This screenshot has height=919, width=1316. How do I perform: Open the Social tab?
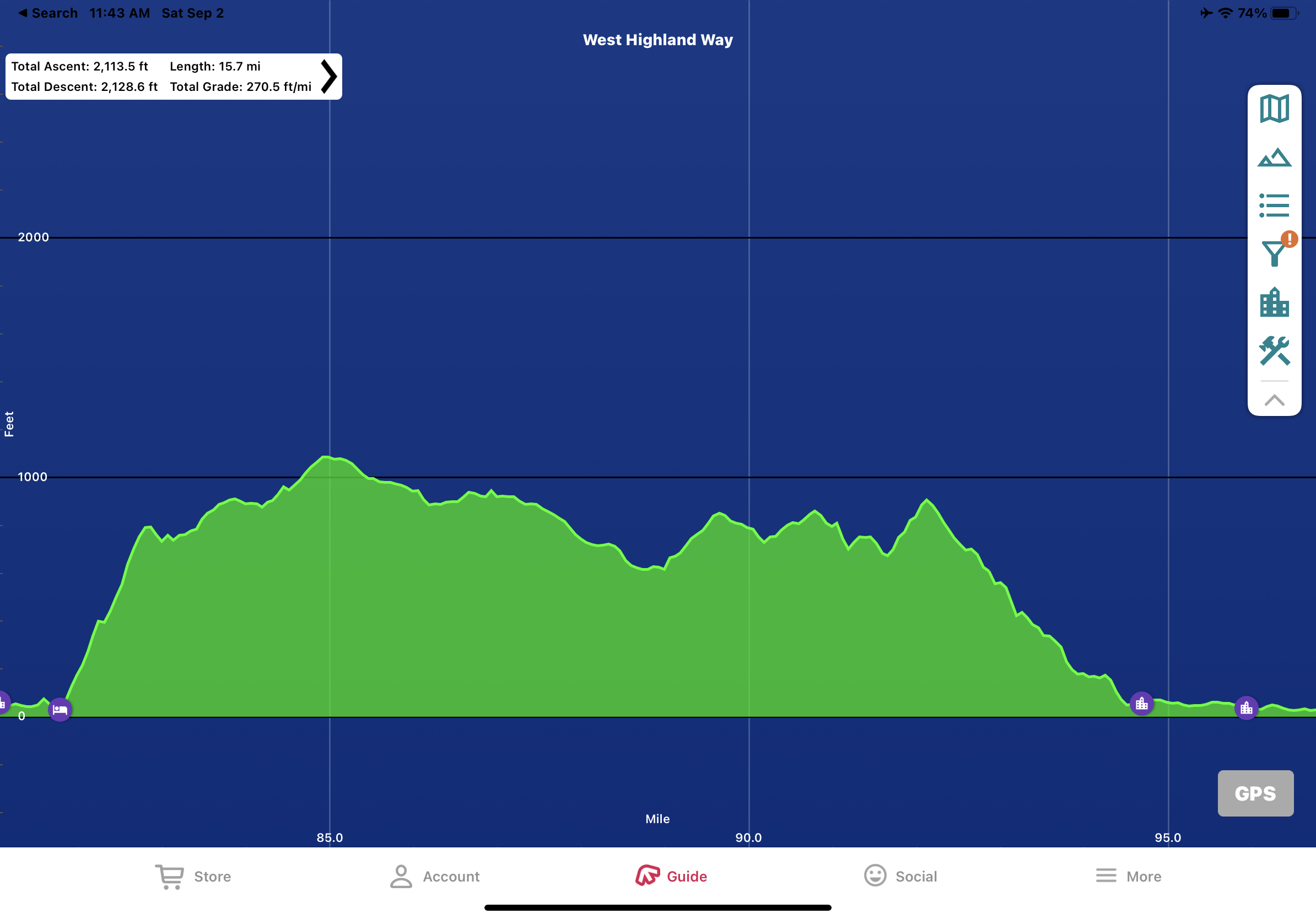[x=900, y=876]
